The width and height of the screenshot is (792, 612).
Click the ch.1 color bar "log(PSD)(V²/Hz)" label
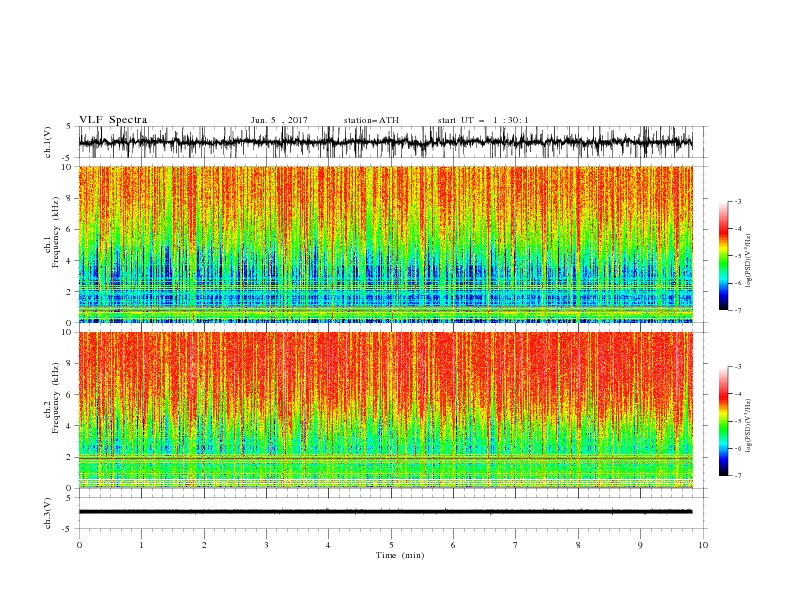coord(749,261)
